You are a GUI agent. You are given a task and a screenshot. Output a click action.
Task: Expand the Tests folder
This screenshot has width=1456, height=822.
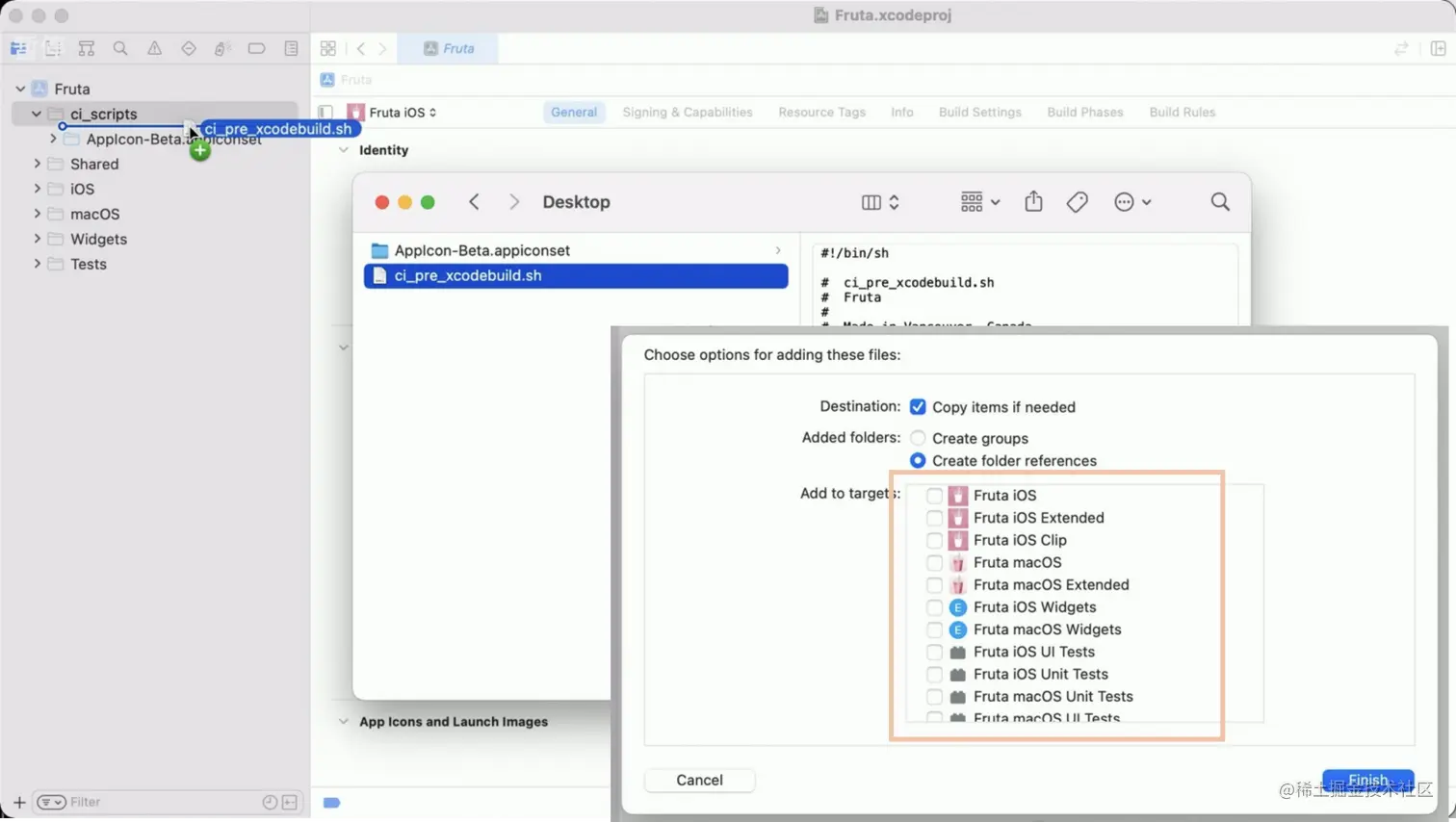pyautogui.click(x=38, y=264)
